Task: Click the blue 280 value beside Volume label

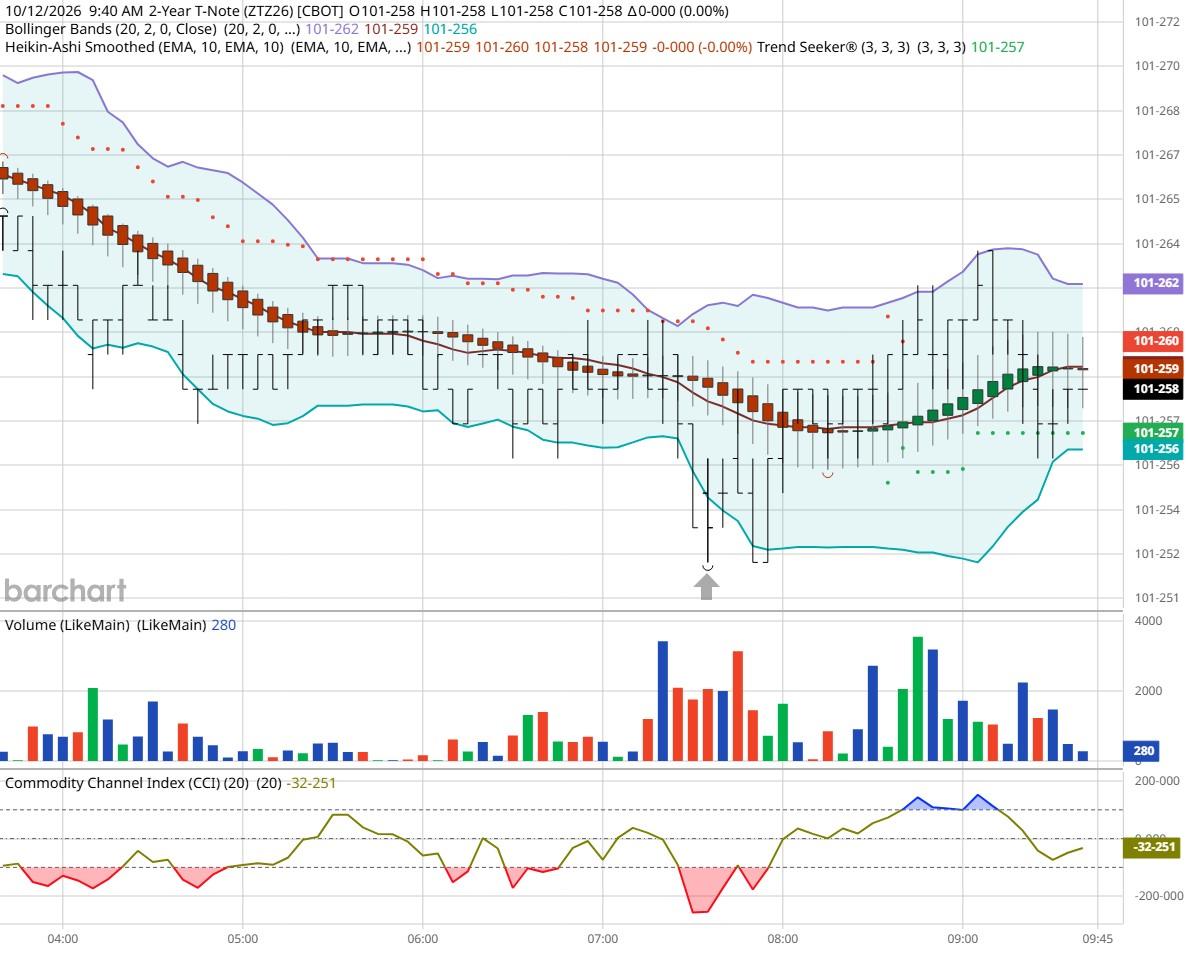Action: (224, 625)
